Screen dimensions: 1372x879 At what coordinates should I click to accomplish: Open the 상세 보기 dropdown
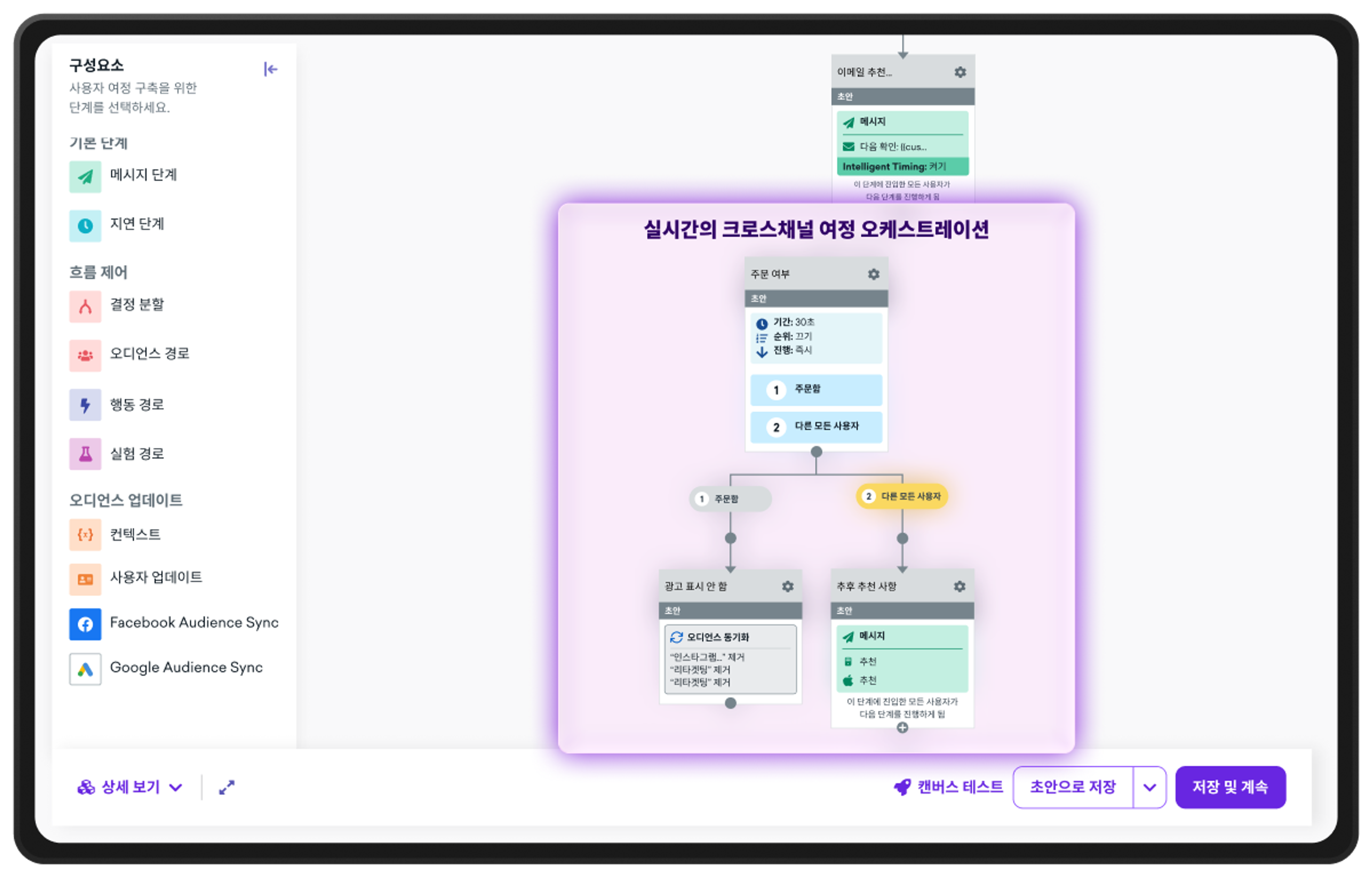click(x=130, y=787)
